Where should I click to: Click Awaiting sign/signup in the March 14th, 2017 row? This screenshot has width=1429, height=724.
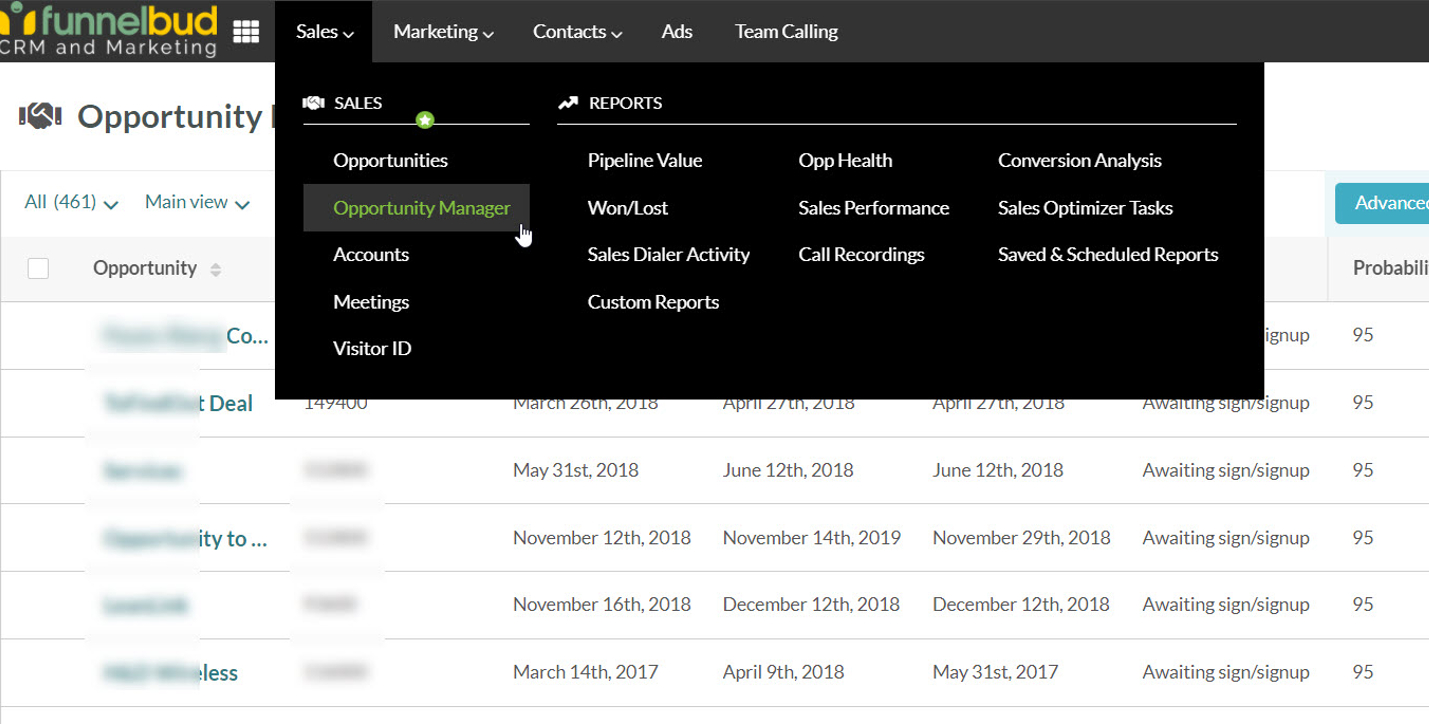[x=1225, y=672]
